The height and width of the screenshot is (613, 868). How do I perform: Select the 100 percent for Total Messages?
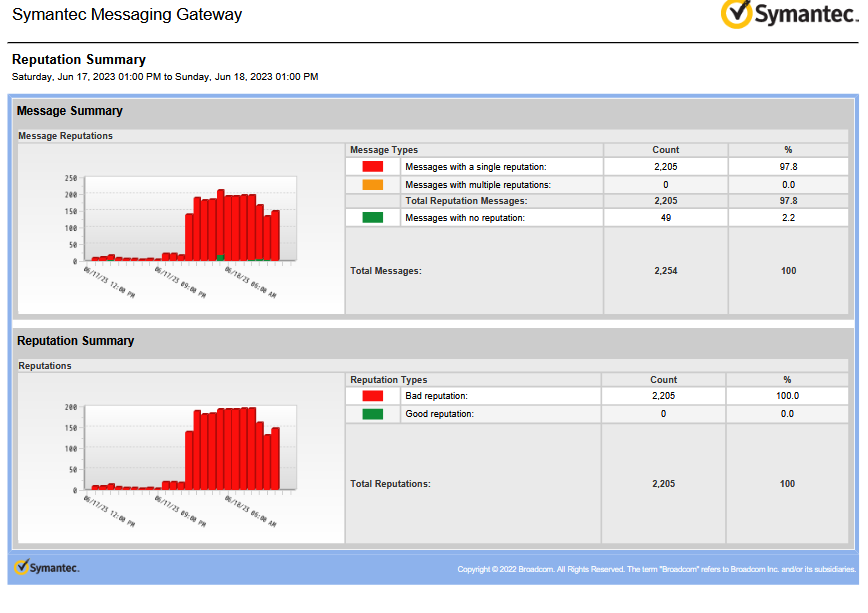point(788,271)
